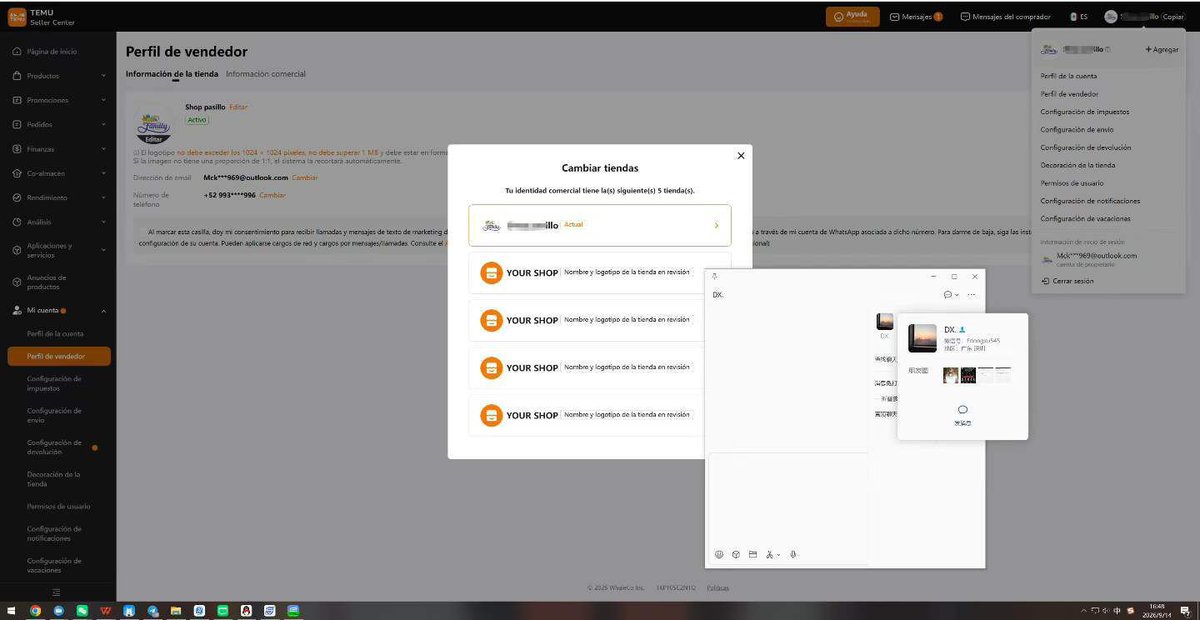
Task: Open Google Chrome from the taskbar
Action: 35,610
